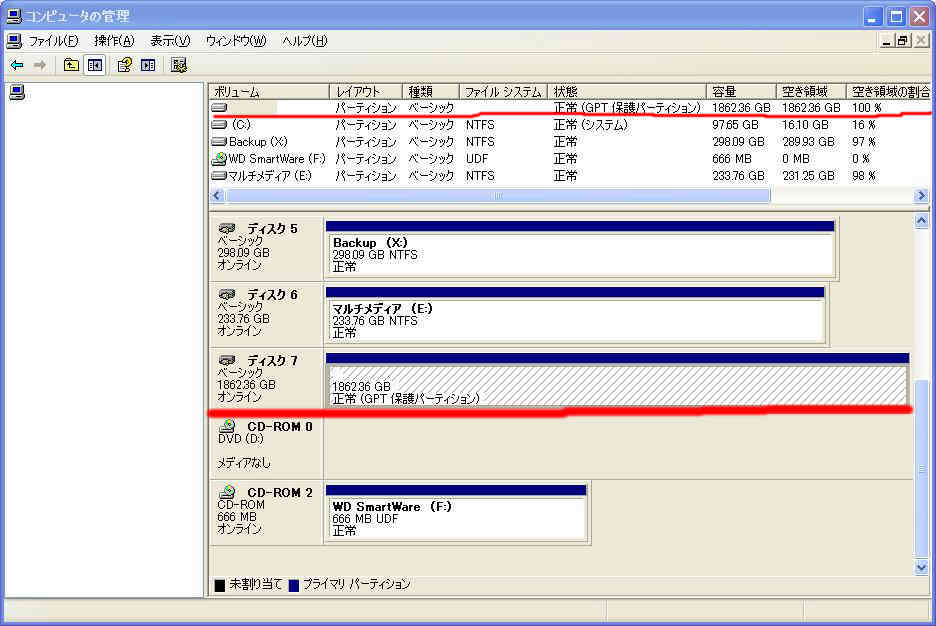The height and width of the screenshot is (626, 936).
Task: Click the DVD (D:) label
Action: click(x=241, y=439)
